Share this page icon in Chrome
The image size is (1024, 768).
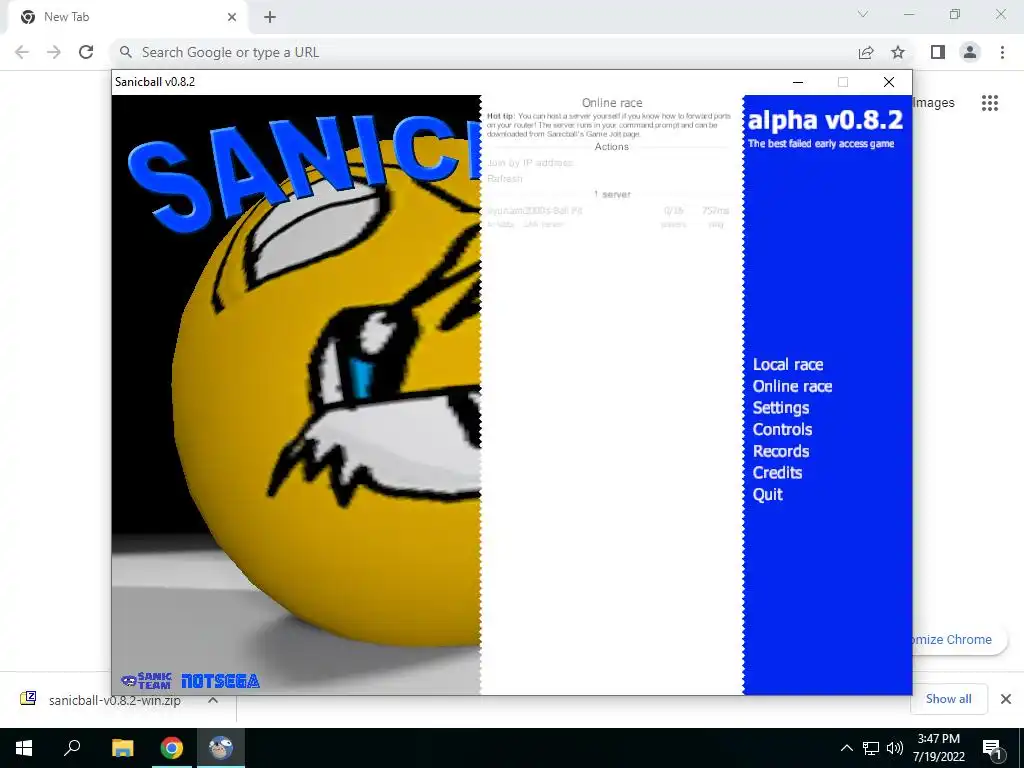click(866, 52)
